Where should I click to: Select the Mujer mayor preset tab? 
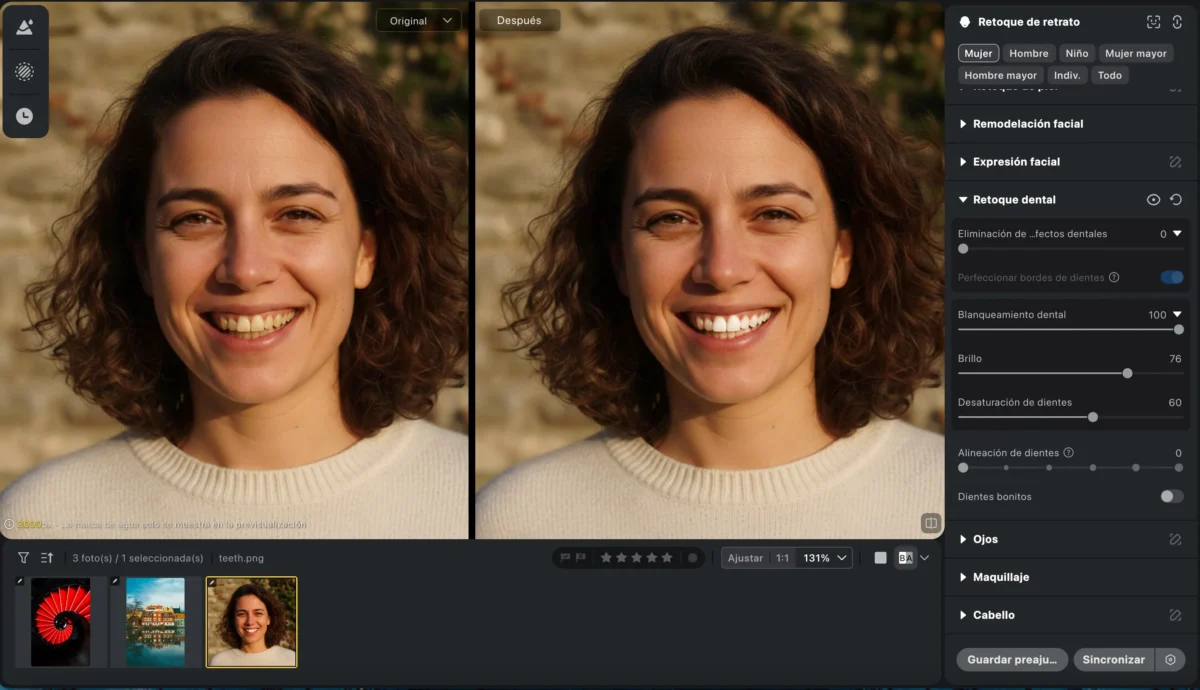1135,54
